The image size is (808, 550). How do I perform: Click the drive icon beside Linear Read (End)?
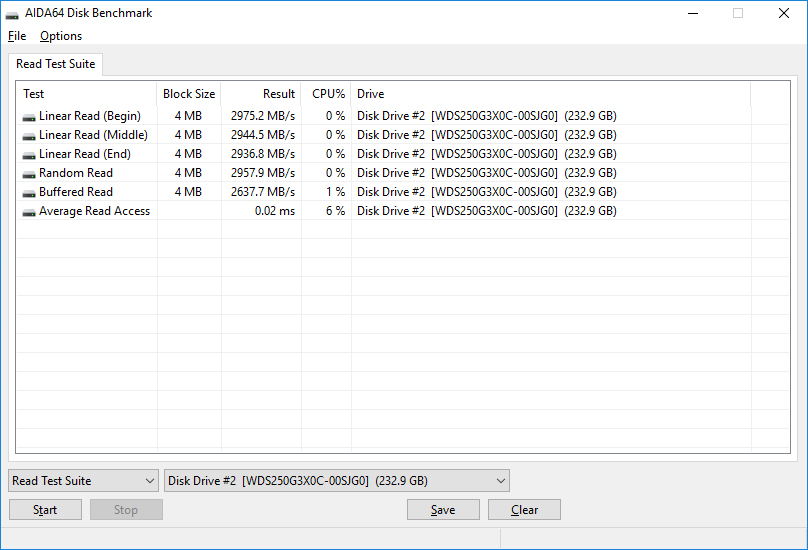[x=29, y=156]
